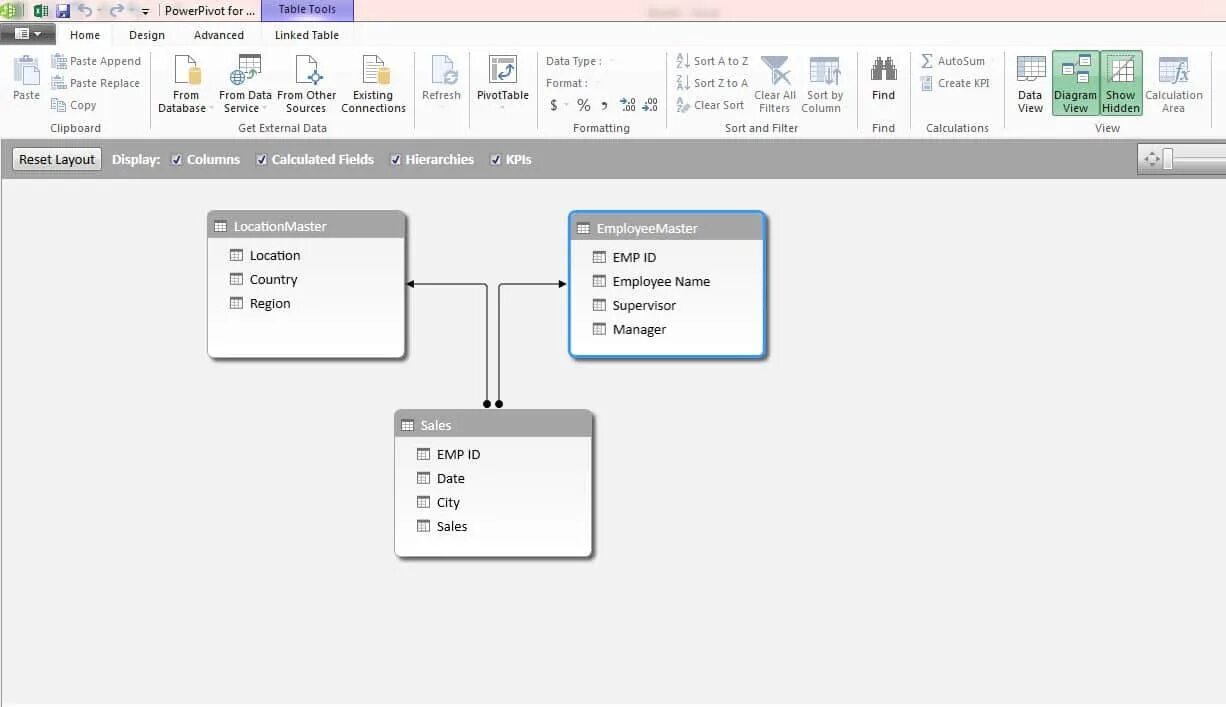This screenshot has width=1226, height=707.
Task: Click AutoSum in Calculations group
Action: (x=952, y=61)
